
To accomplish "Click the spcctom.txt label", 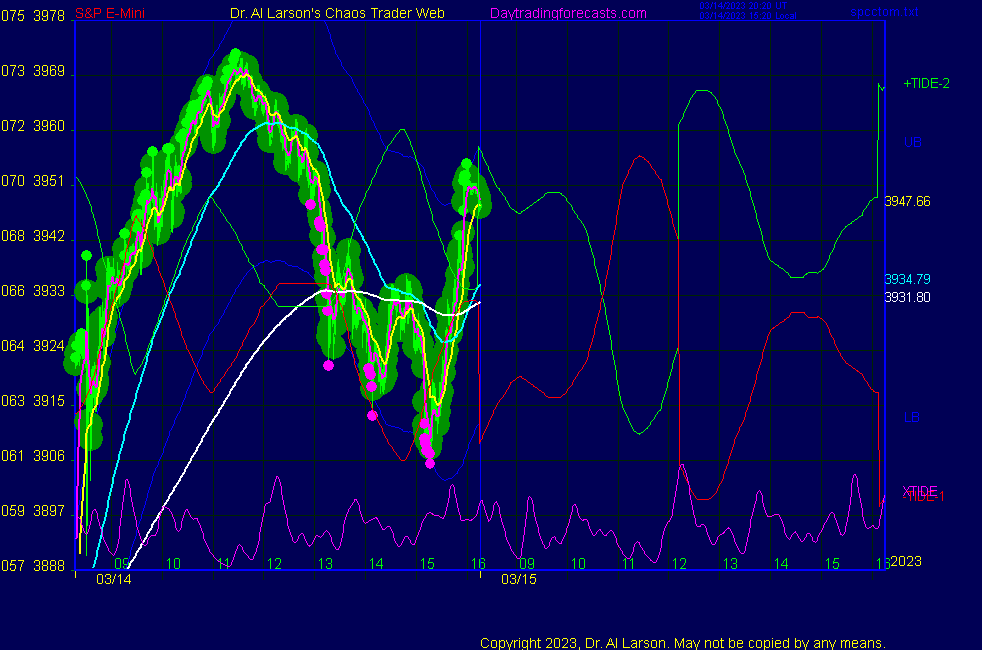I will [x=884, y=11].
